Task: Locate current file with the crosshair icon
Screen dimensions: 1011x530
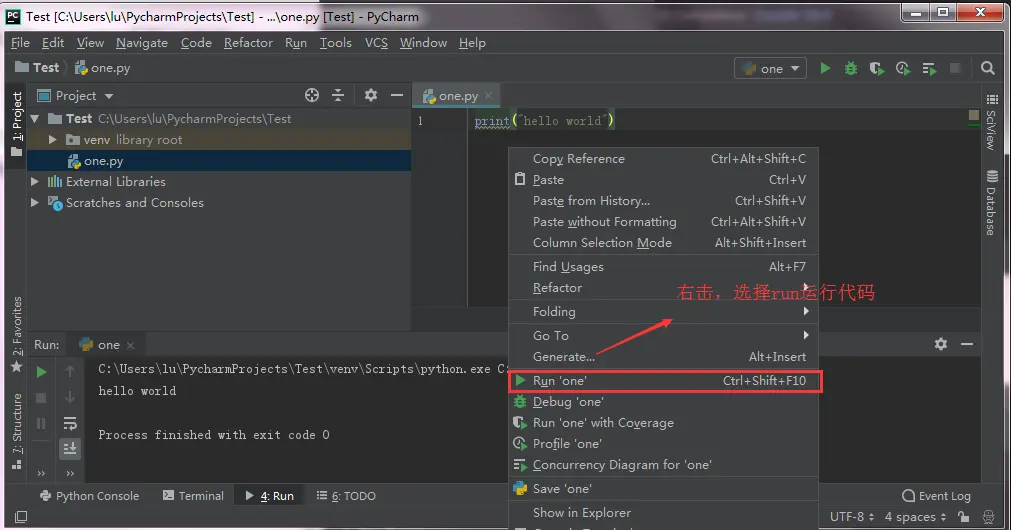Action: 312,95
